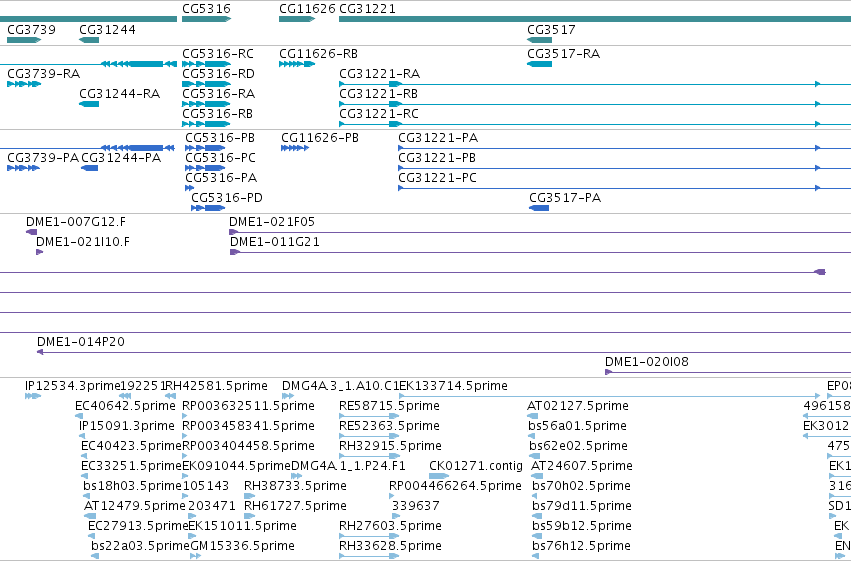Image resolution: width=851 pixels, height=561 pixels.
Task: Select the CG11626 gene label
Action: [307, 9]
